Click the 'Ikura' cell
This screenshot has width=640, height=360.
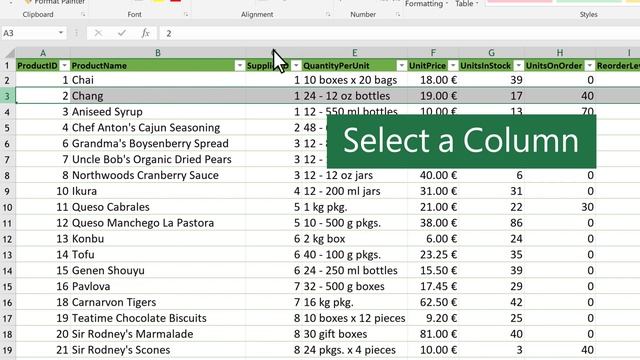[x=158, y=191]
